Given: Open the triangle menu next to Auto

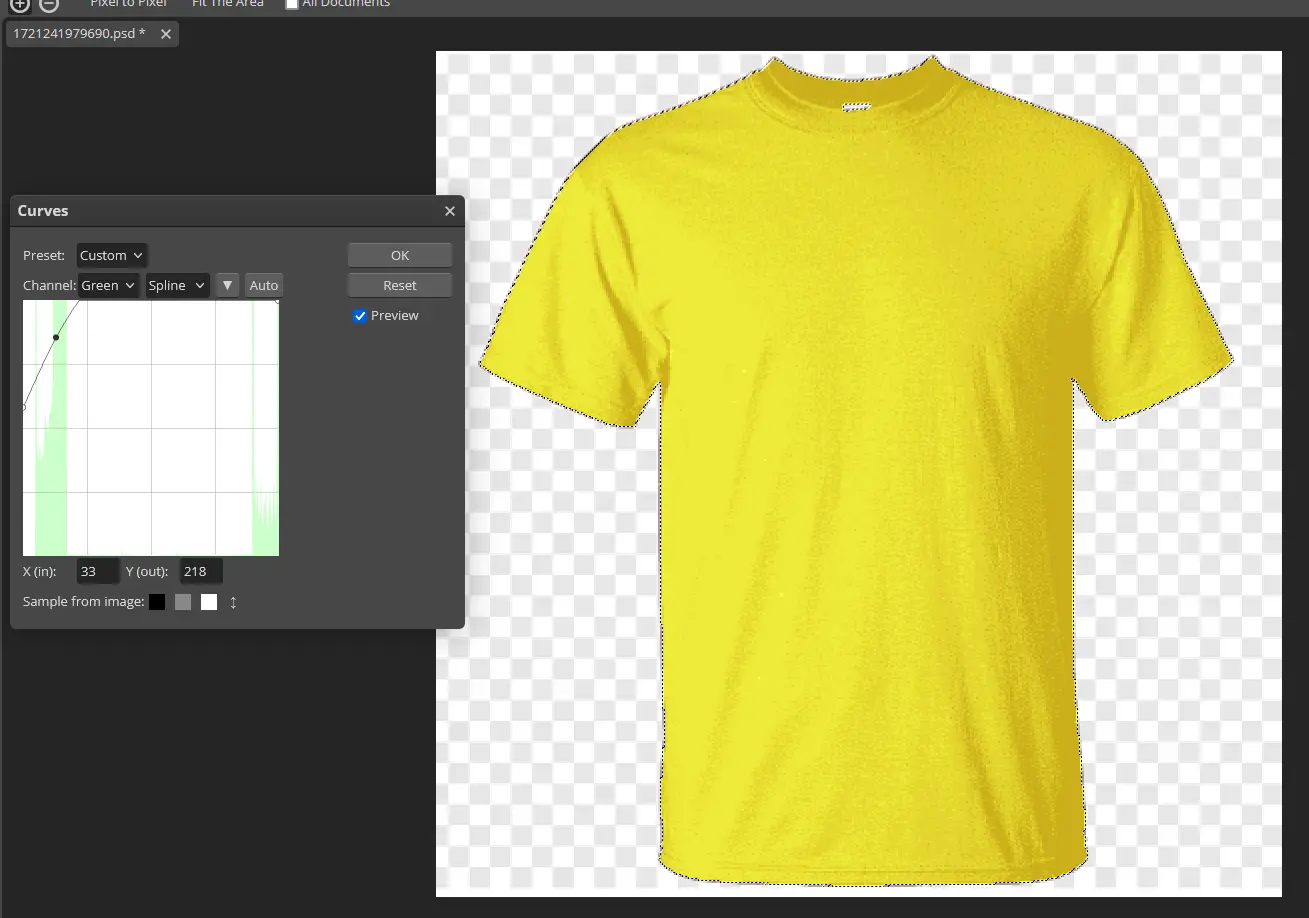Looking at the screenshot, I should [x=228, y=286].
